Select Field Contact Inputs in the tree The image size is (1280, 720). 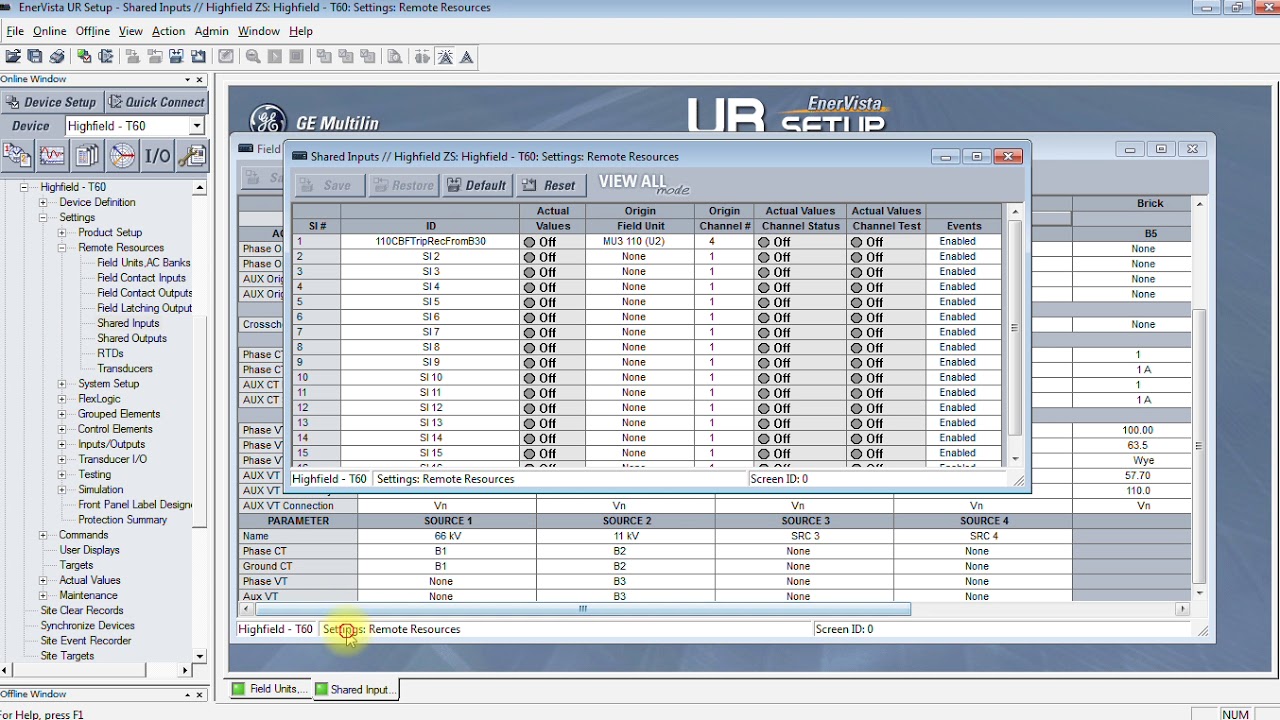tap(141, 278)
